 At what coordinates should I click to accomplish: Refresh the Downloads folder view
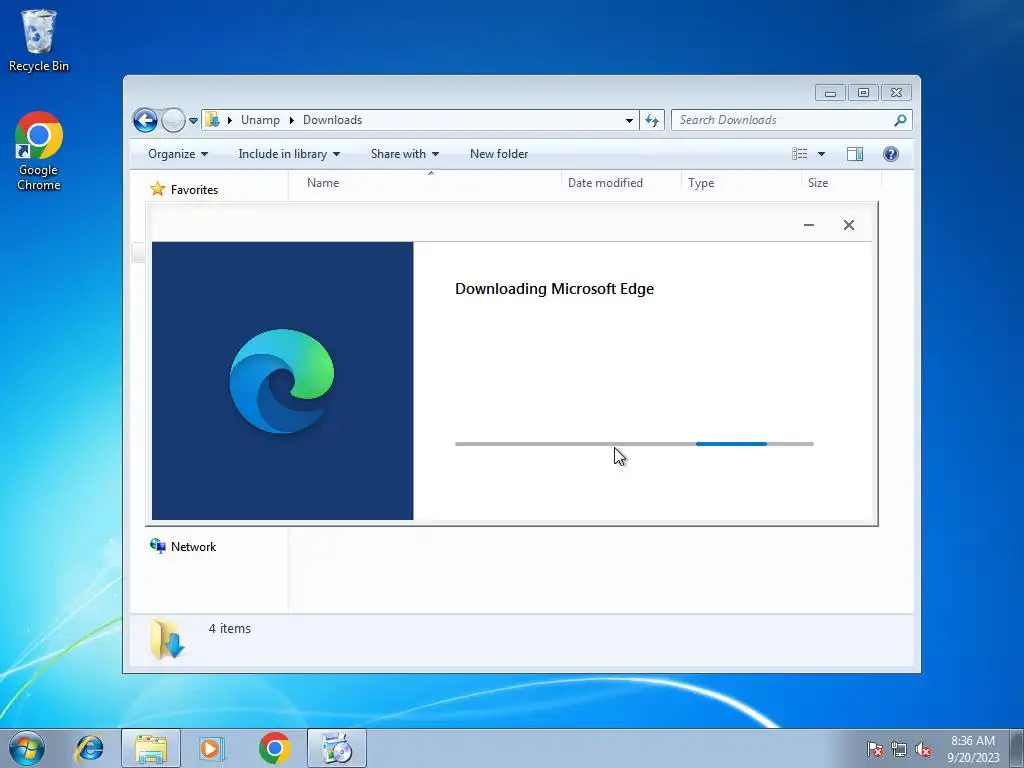tap(652, 120)
